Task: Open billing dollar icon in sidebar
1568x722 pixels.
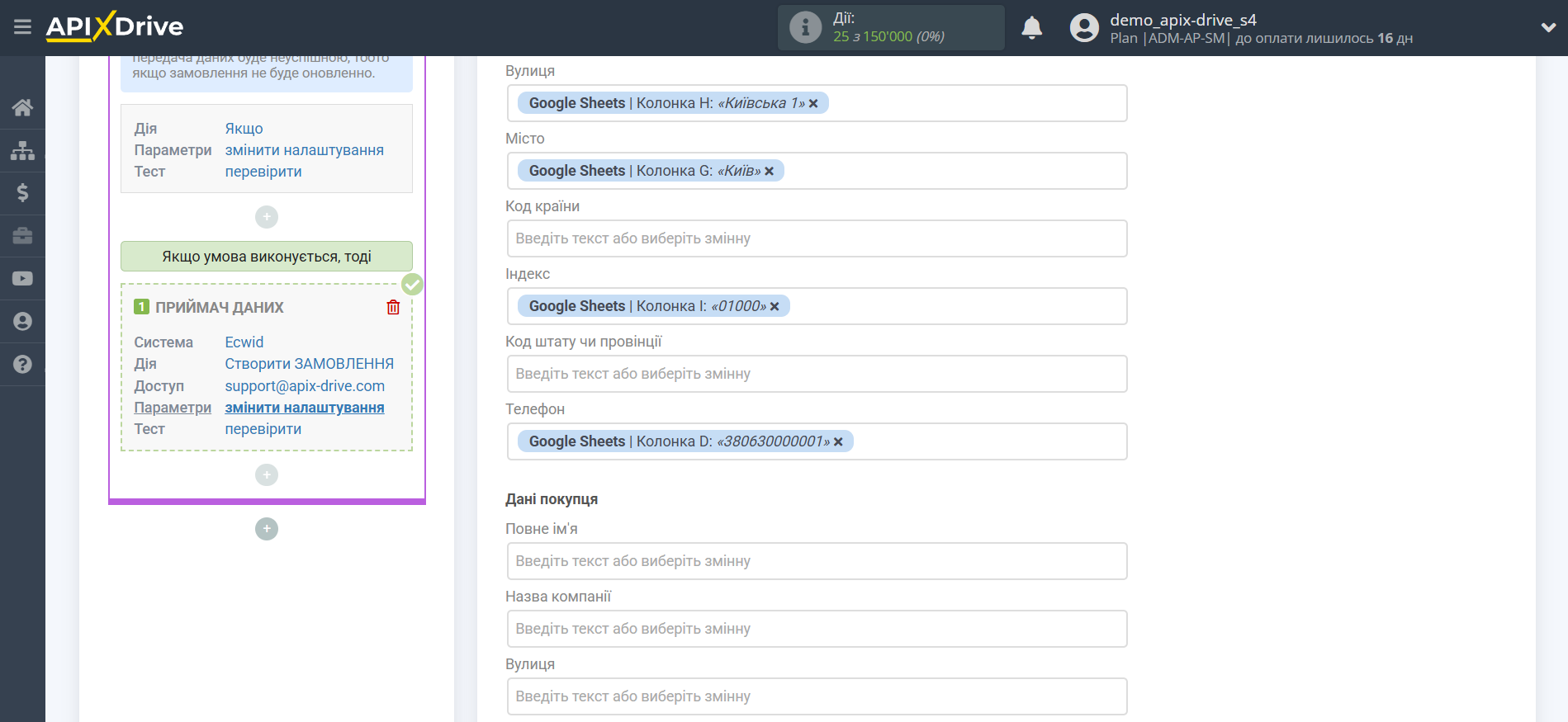Action: (x=22, y=193)
